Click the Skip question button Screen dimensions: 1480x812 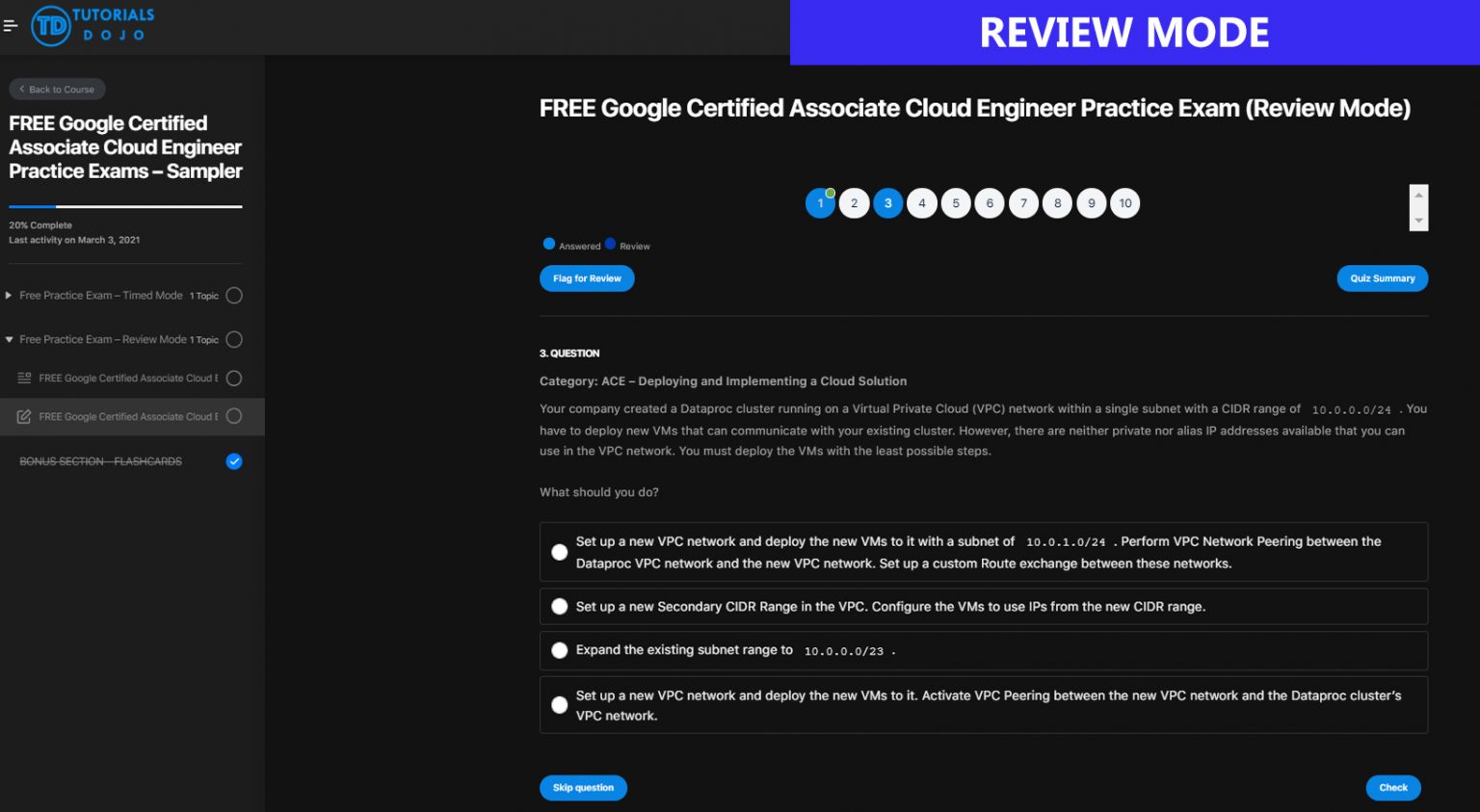coord(583,787)
